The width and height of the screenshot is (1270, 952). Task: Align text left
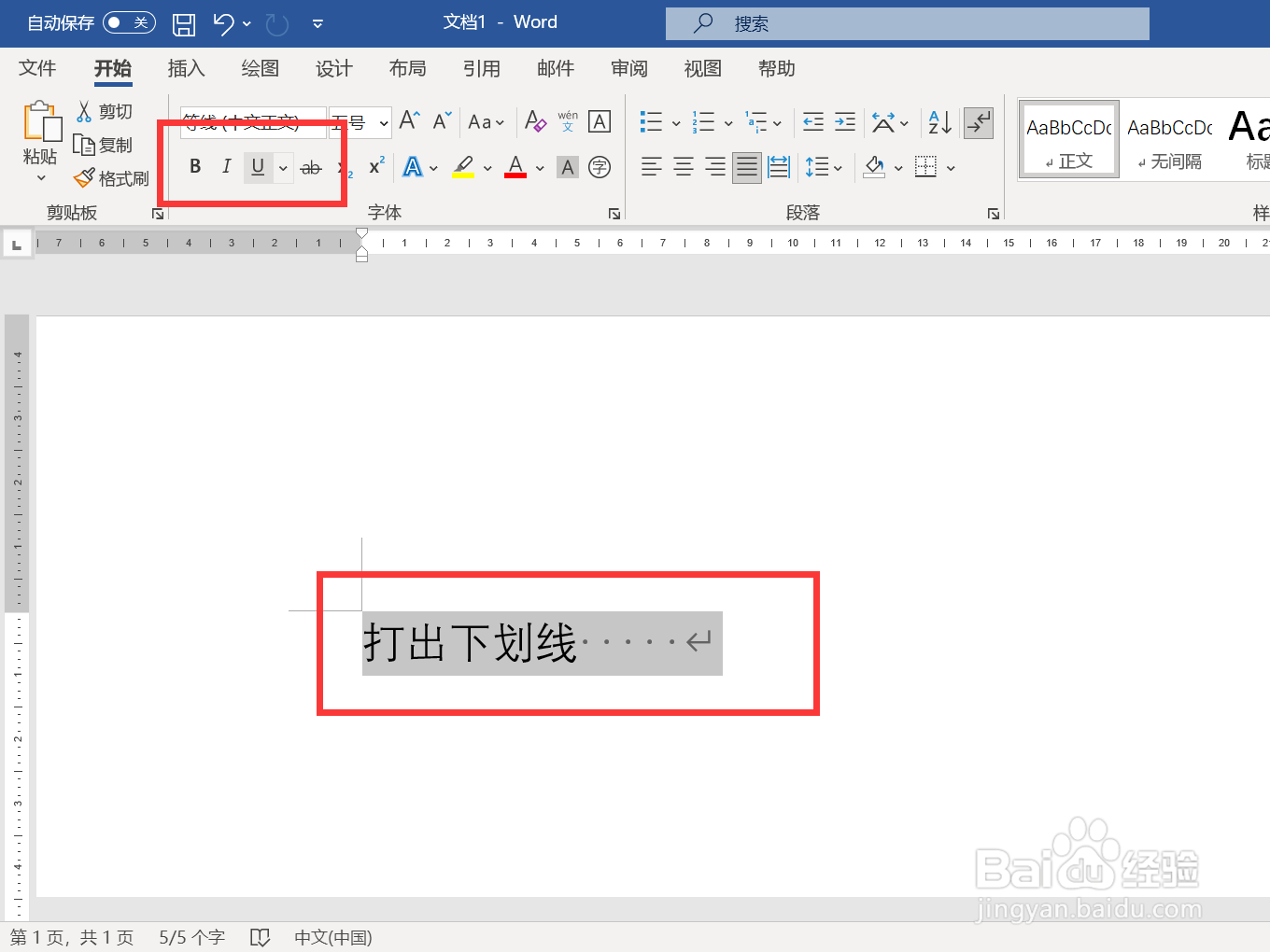[652, 167]
